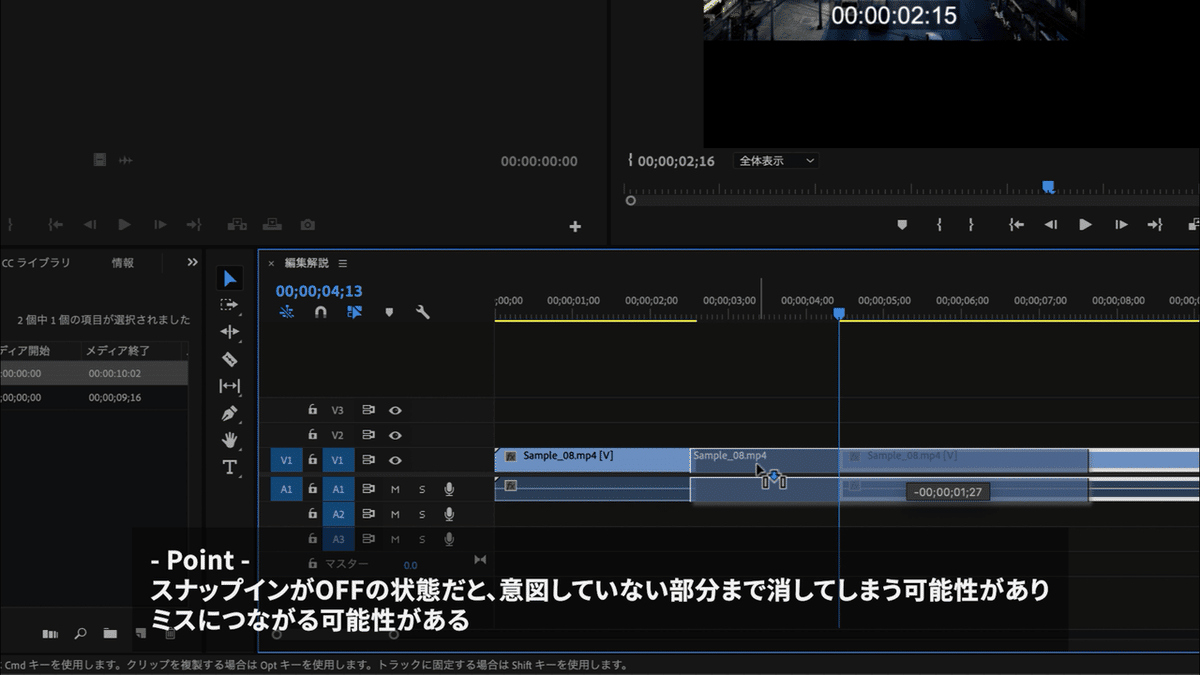The width and height of the screenshot is (1200, 675).
Task: Select the Selection tool in the toolbar
Action: click(229, 278)
